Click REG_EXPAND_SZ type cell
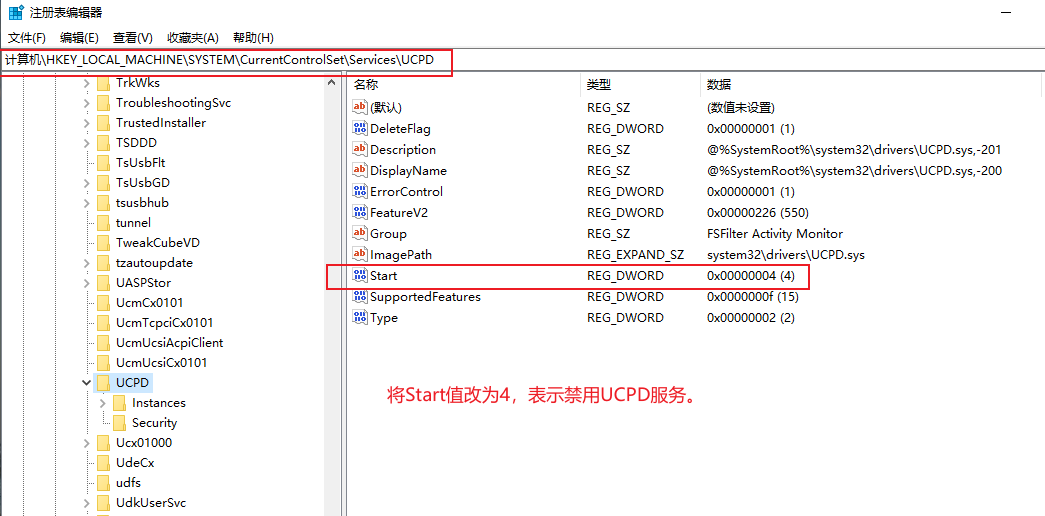 tap(635, 255)
